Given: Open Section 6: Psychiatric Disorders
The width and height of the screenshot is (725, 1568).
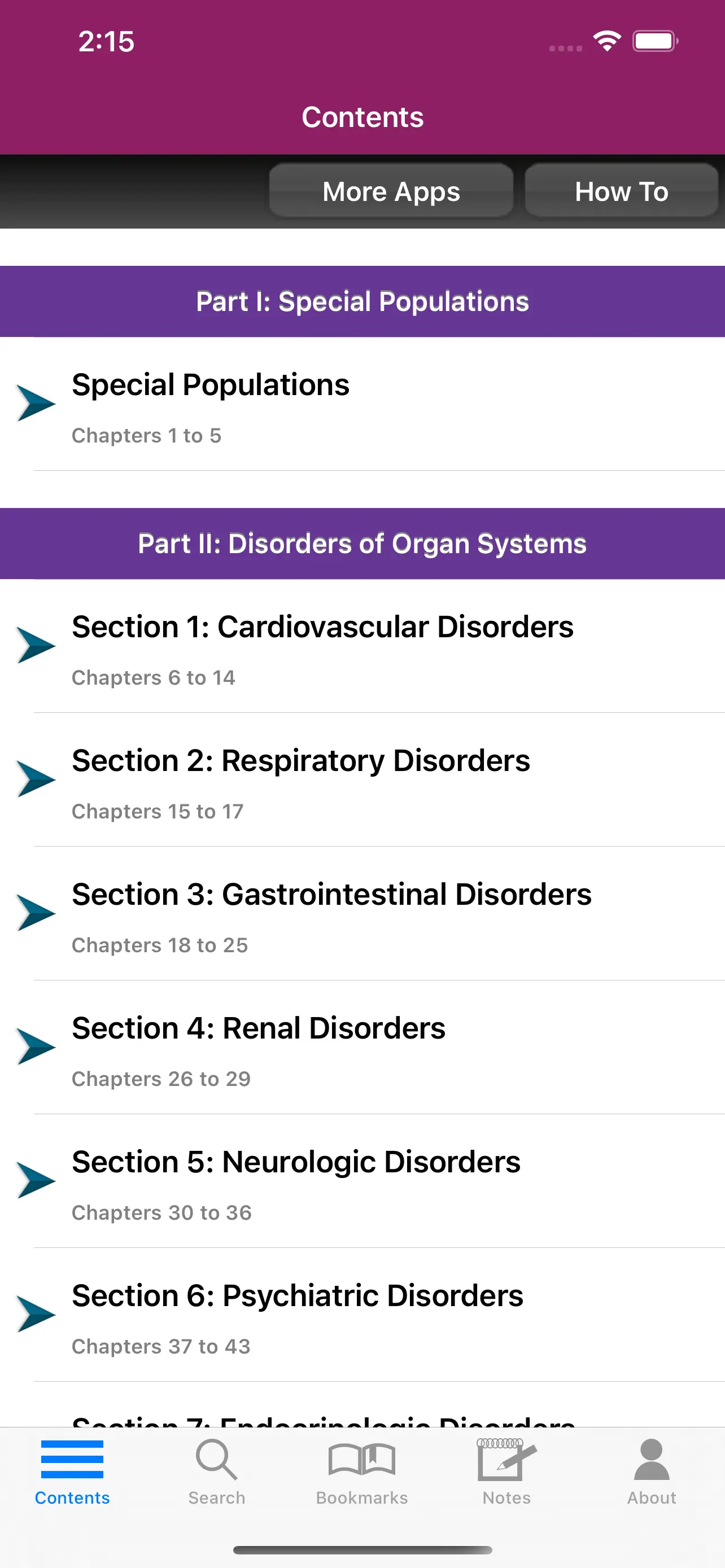Looking at the screenshot, I should [x=298, y=1297].
